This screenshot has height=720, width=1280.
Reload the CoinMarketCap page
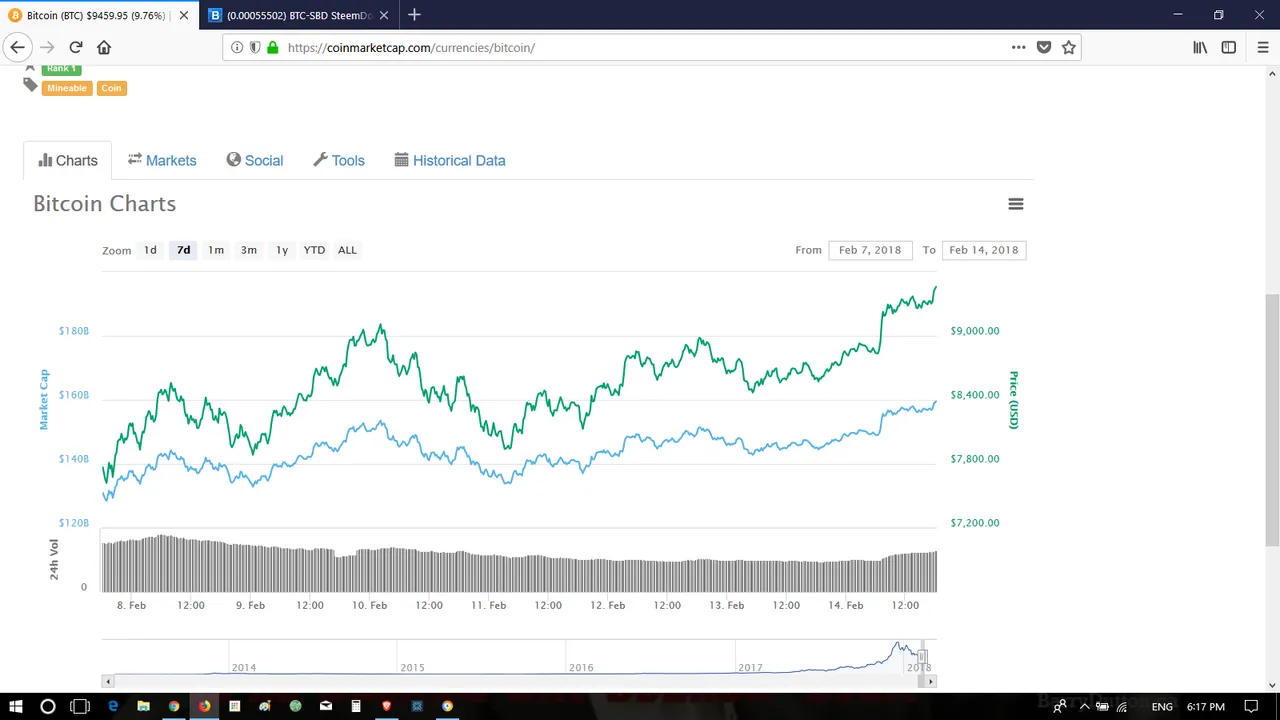click(76, 47)
